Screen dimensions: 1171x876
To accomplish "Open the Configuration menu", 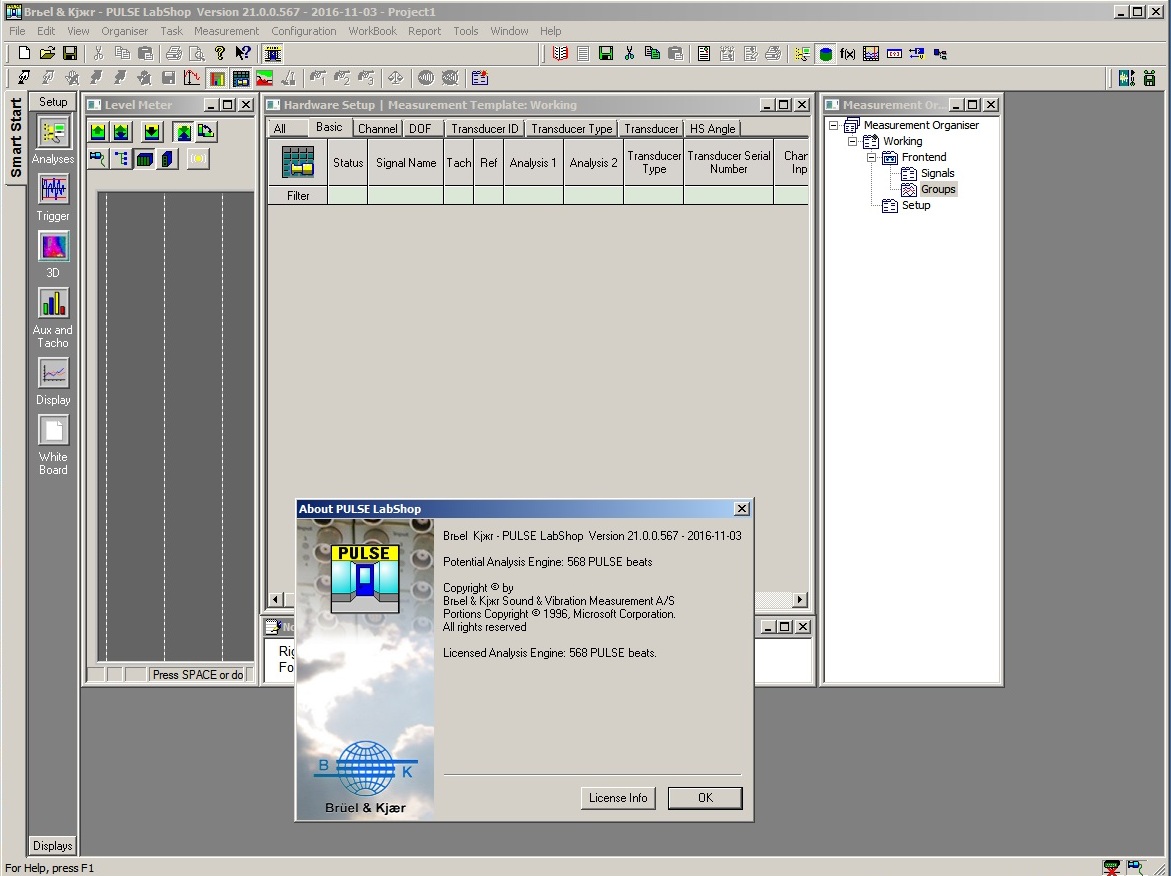I will (x=303, y=31).
